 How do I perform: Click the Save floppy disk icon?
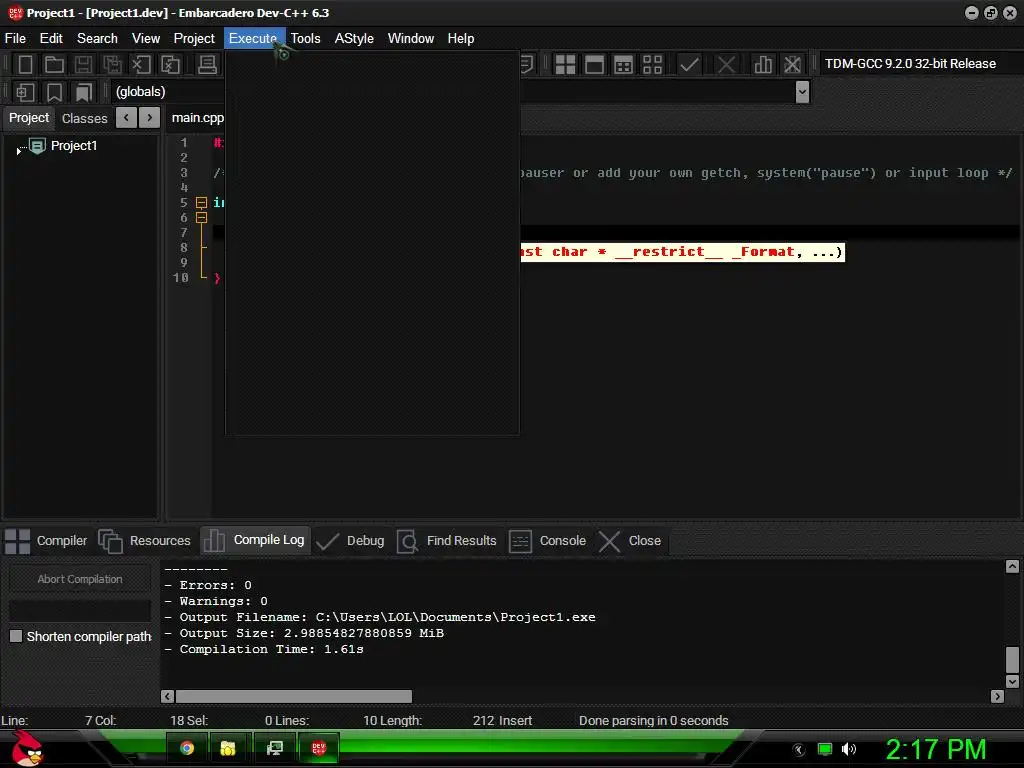[x=83, y=65]
